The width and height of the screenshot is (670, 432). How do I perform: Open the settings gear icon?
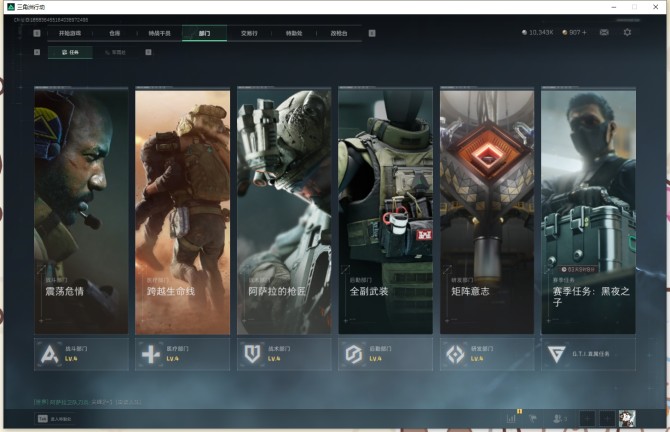pos(627,32)
